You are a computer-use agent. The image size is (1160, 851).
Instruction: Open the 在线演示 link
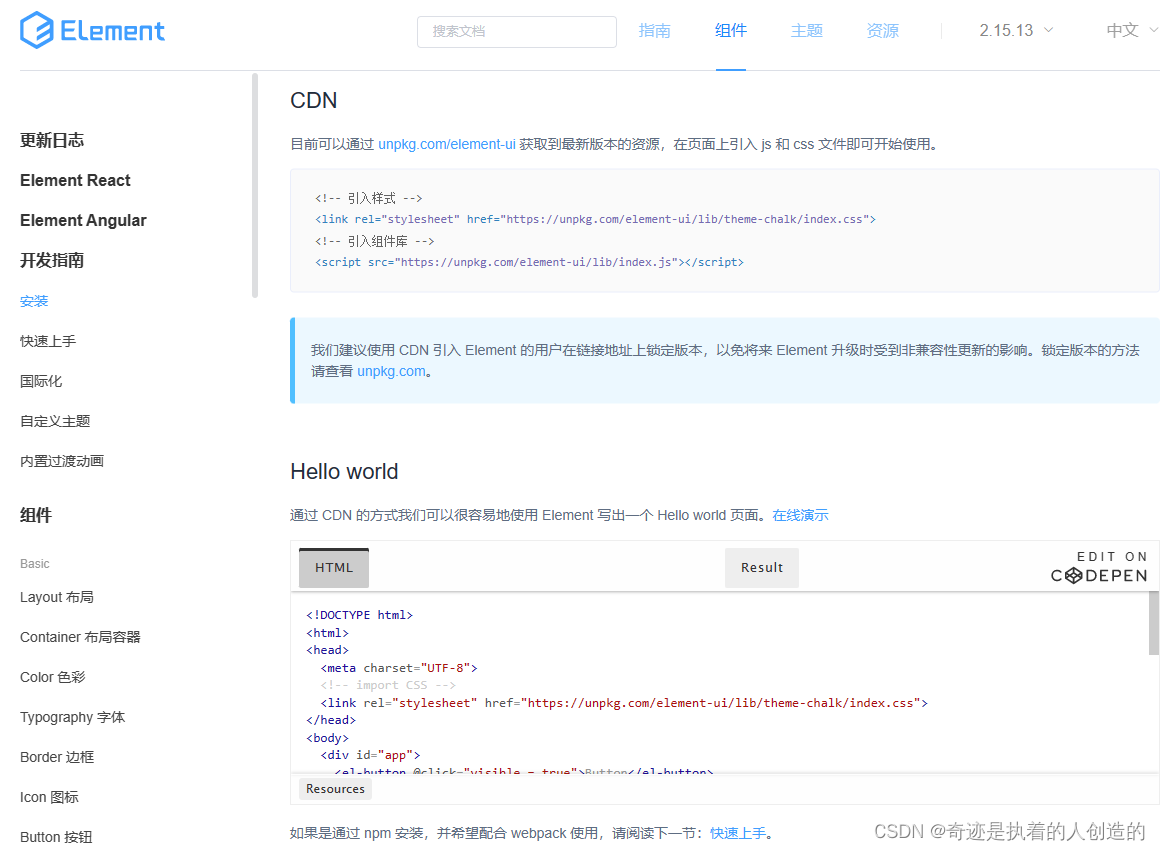800,515
